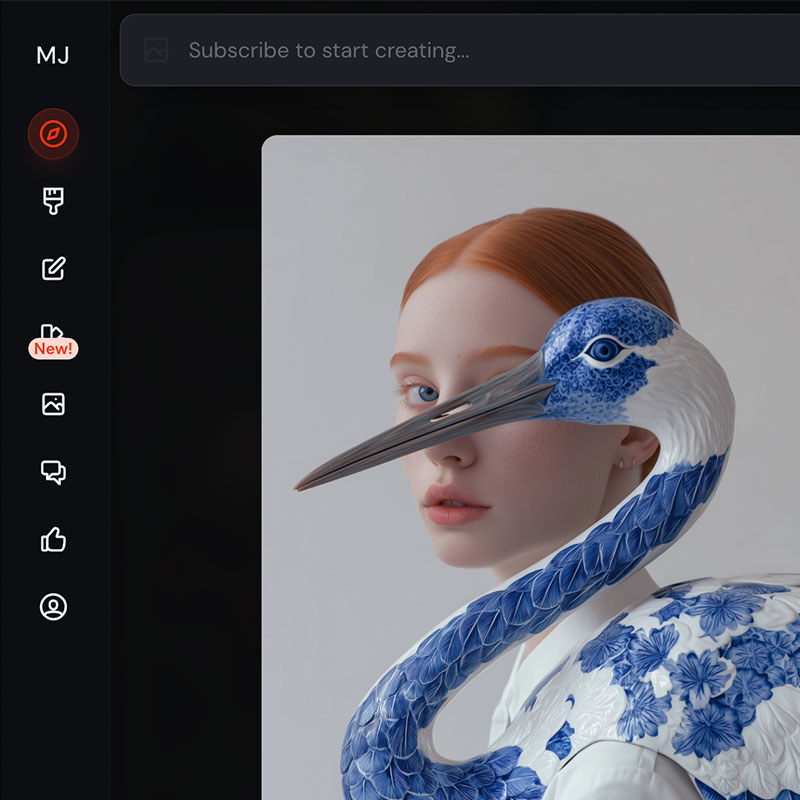Screen dimensions: 800x800
Task: Open the Explore compass icon
Action: click(53, 134)
